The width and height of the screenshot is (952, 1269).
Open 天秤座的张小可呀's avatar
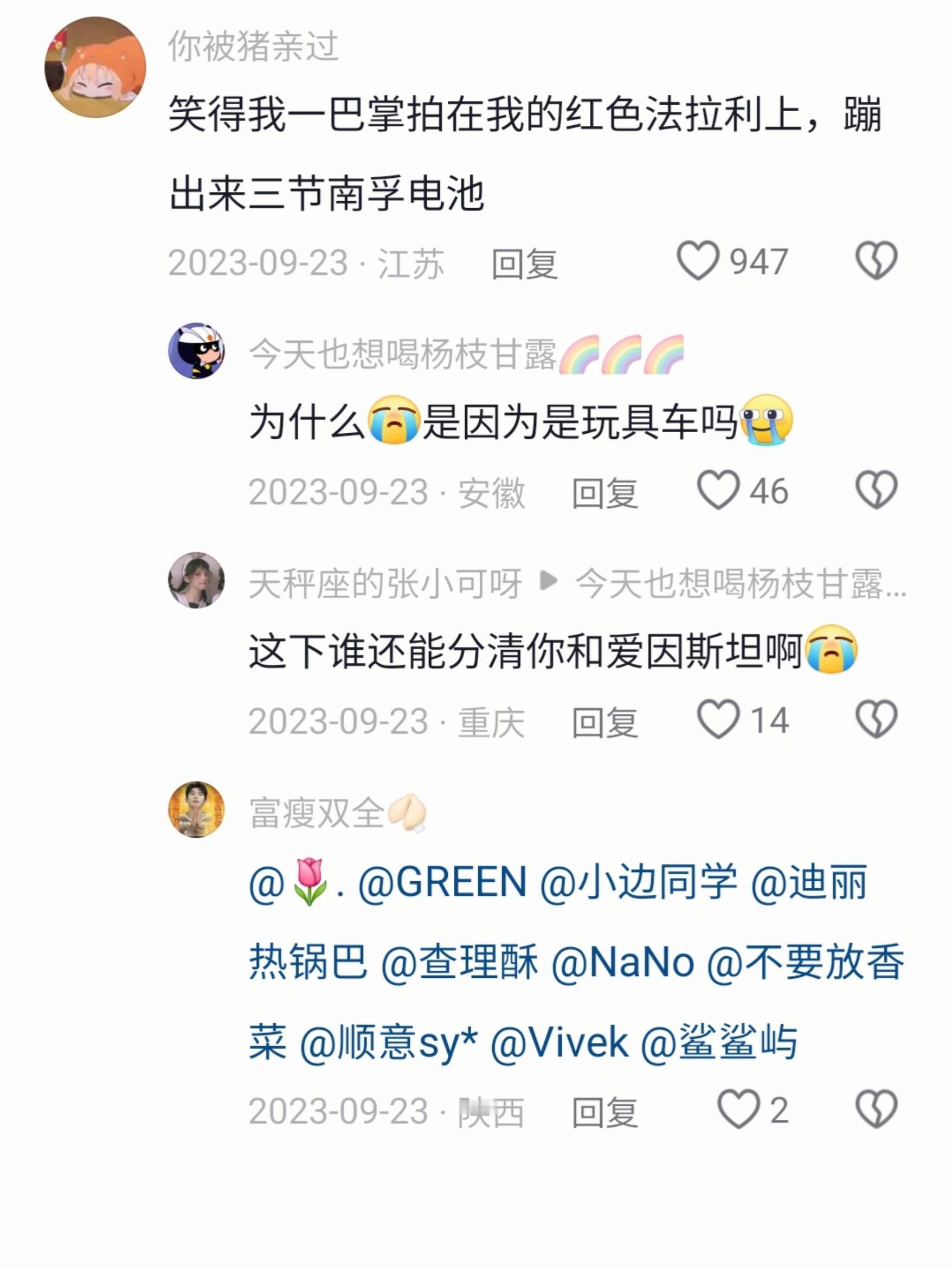point(196,580)
